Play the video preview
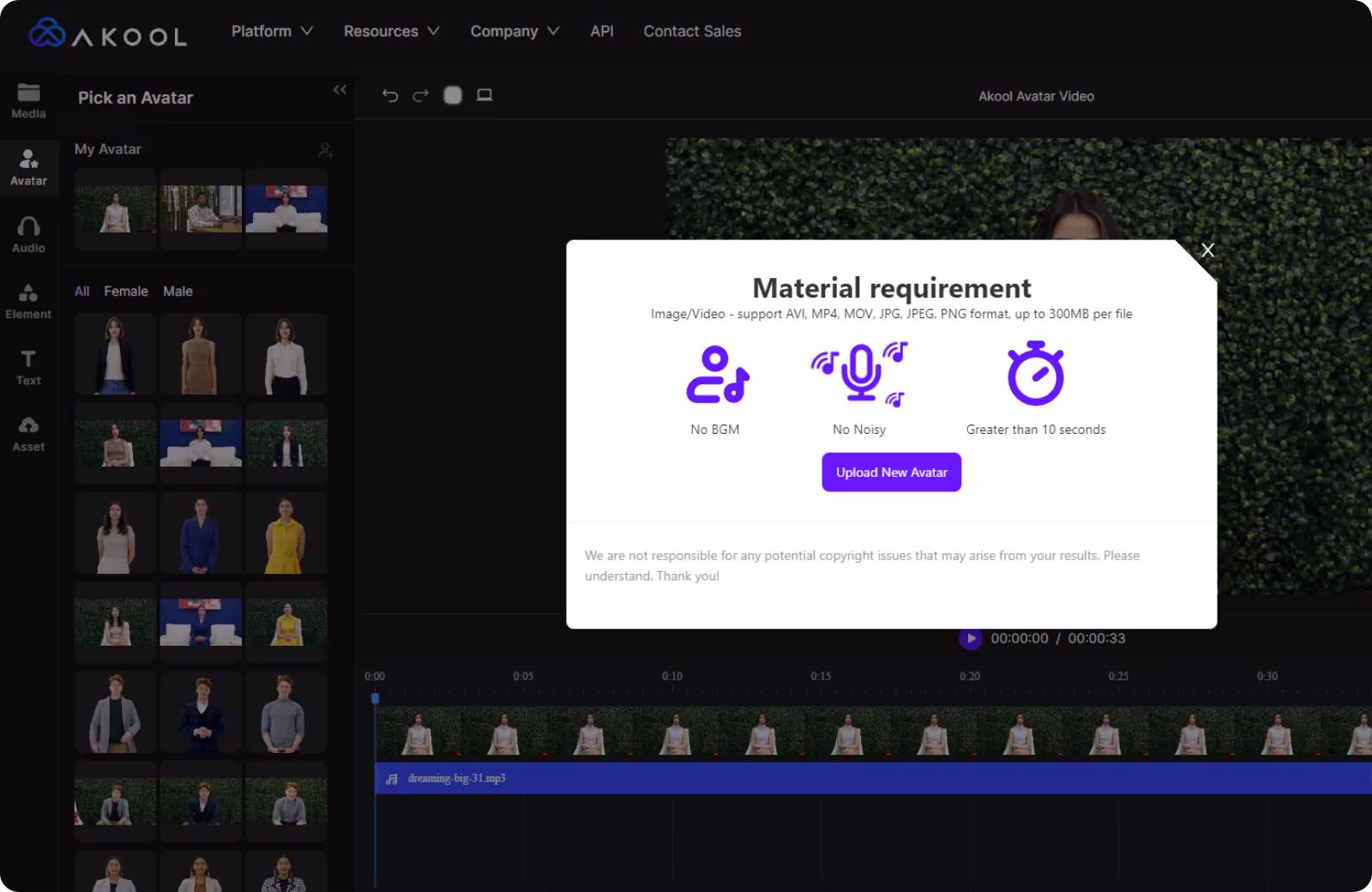The width and height of the screenshot is (1372, 892). (970, 638)
